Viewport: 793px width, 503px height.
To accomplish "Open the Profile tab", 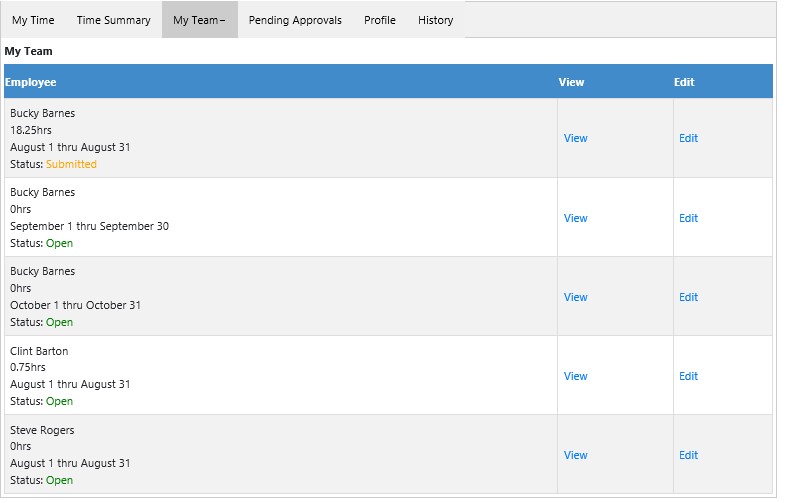I will [380, 20].
